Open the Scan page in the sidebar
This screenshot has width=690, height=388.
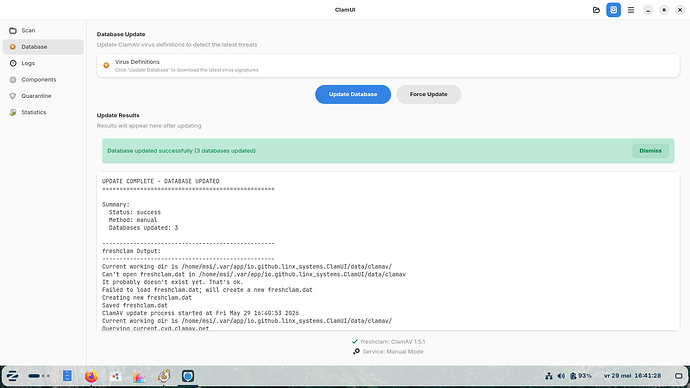(x=43, y=30)
